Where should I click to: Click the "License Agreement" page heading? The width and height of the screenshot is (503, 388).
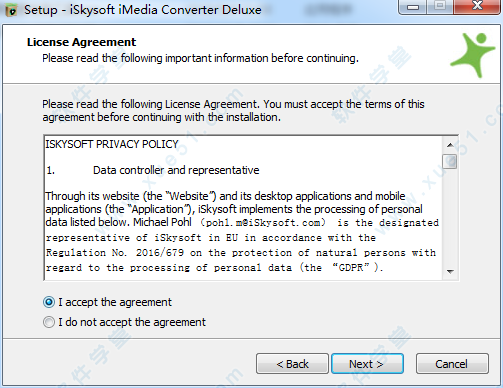tap(81, 42)
